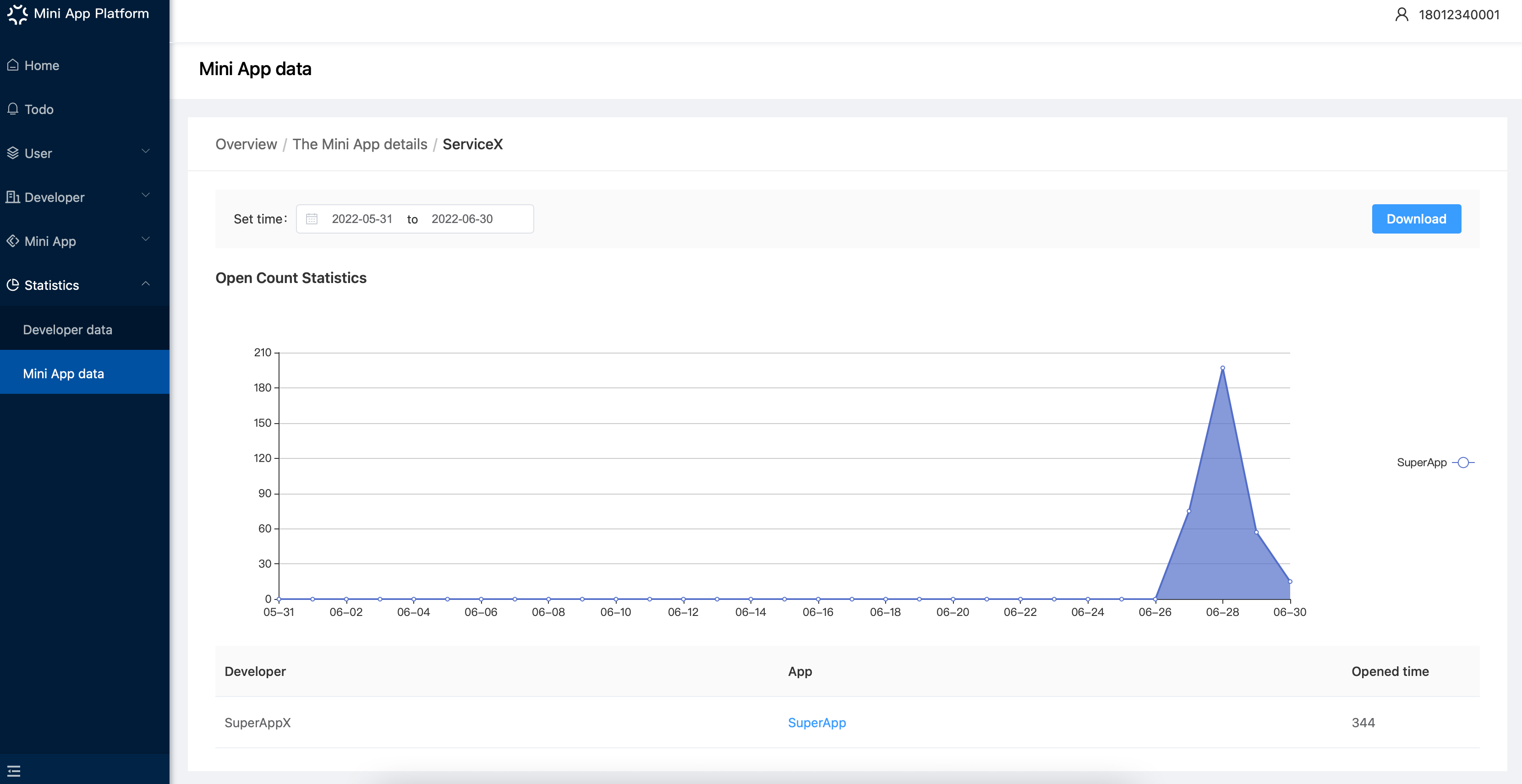Click the ServiceX breadcrumb text

[x=472, y=144]
